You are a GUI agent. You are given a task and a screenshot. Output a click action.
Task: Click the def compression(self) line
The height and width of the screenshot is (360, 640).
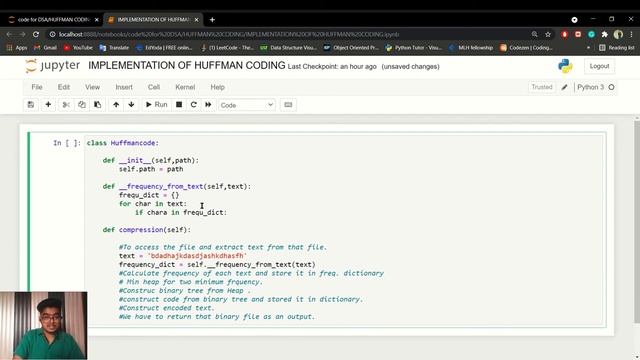click(147, 230)
